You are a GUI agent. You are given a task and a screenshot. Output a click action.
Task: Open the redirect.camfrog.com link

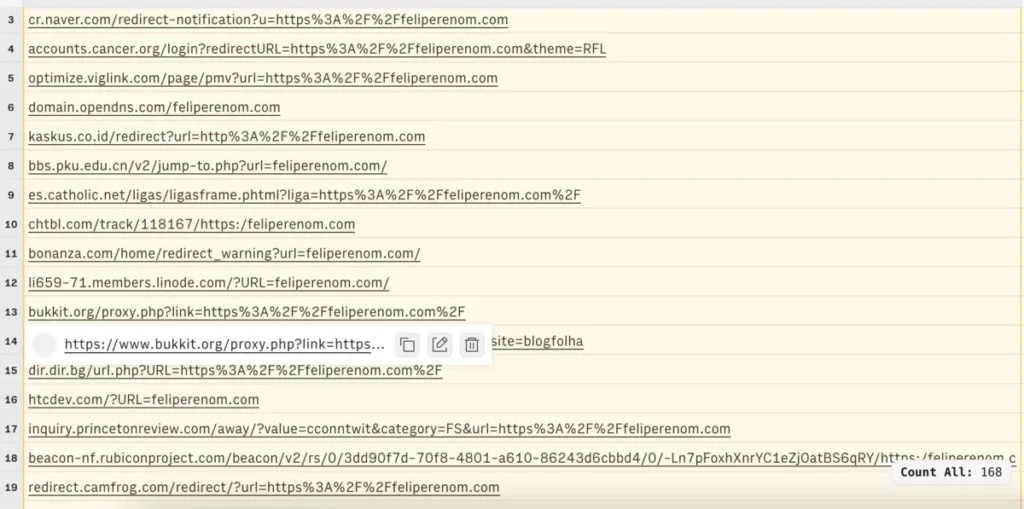[264, 487]
